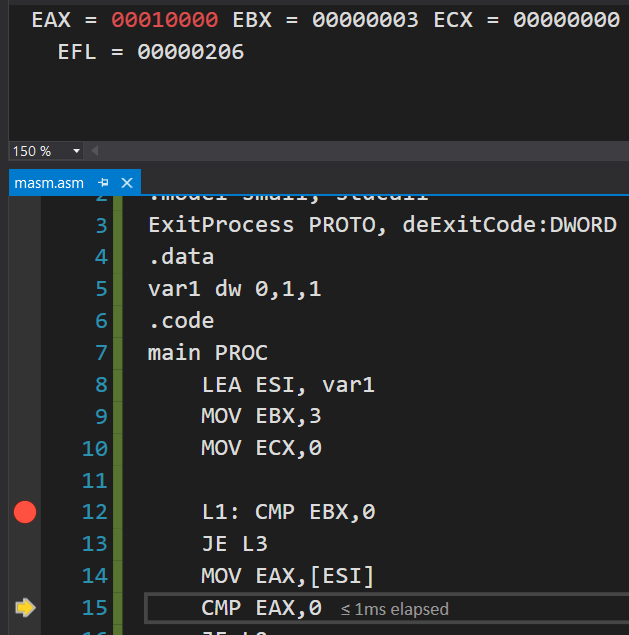Click the '.code' directive line
This screenshot has width=629, height=635.
pyautogui.click(x=181, y=321)
